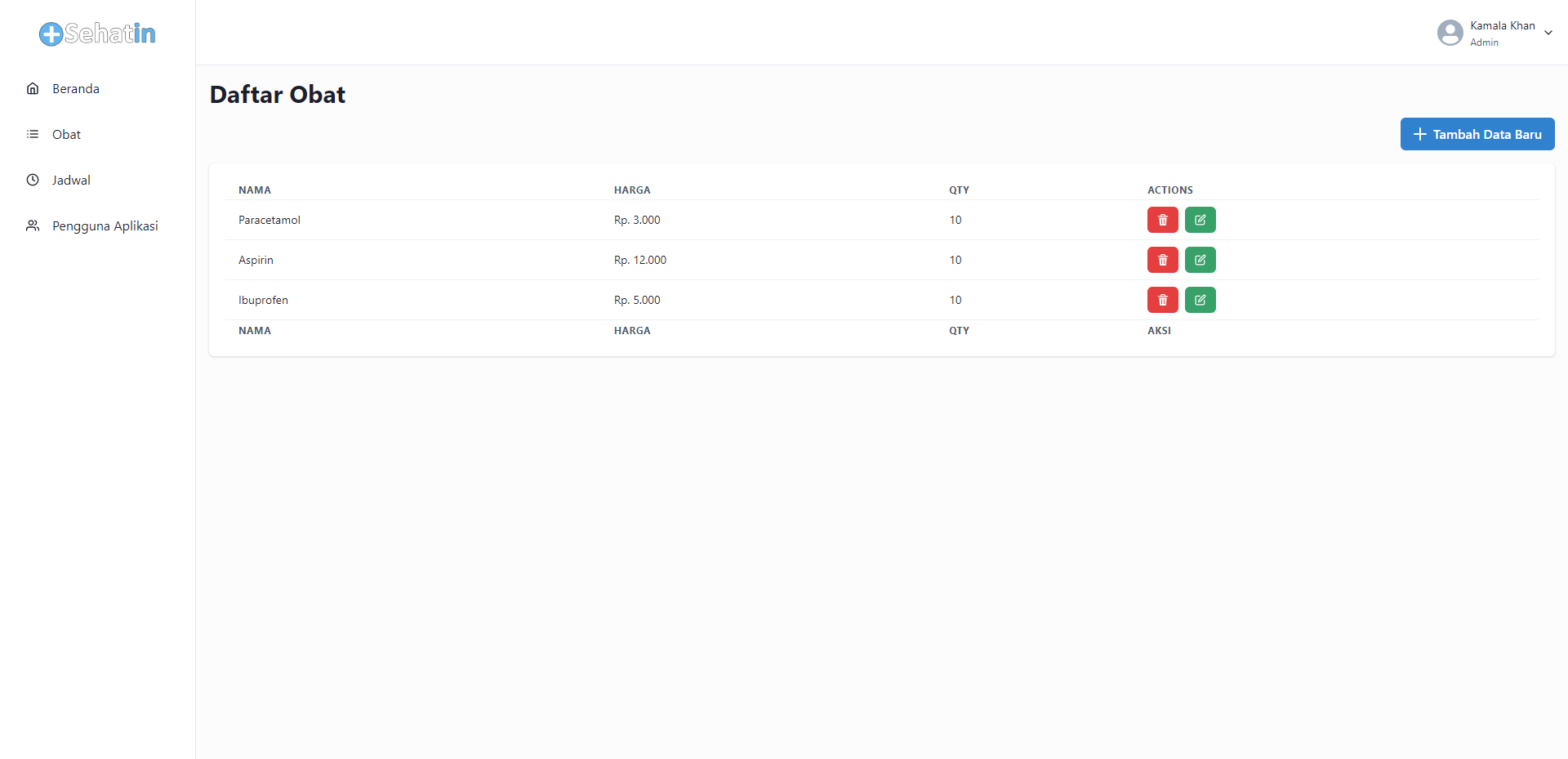Viewport: 1568px width, 759px height.
Task: Click the quantity 10 in Paracetamol row
Action: tap(955, 220)
